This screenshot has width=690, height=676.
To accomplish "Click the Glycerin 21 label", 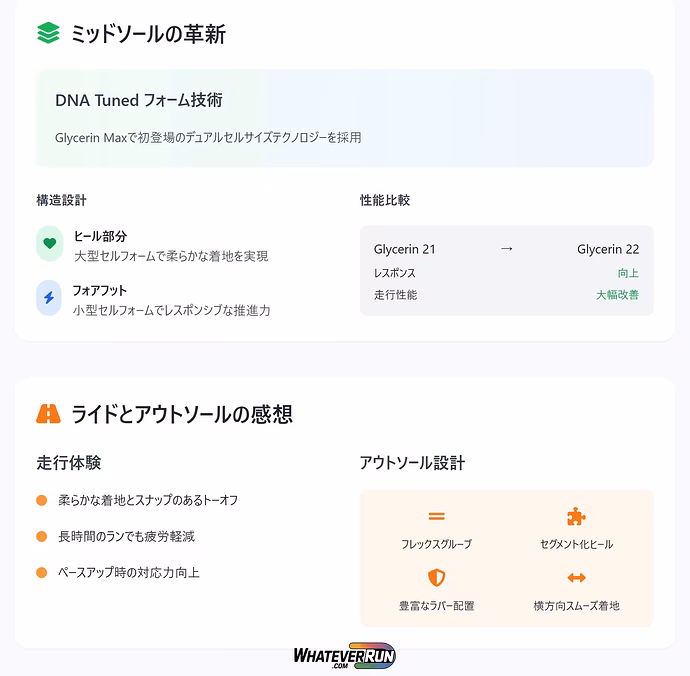I will (x=405, y=249).
